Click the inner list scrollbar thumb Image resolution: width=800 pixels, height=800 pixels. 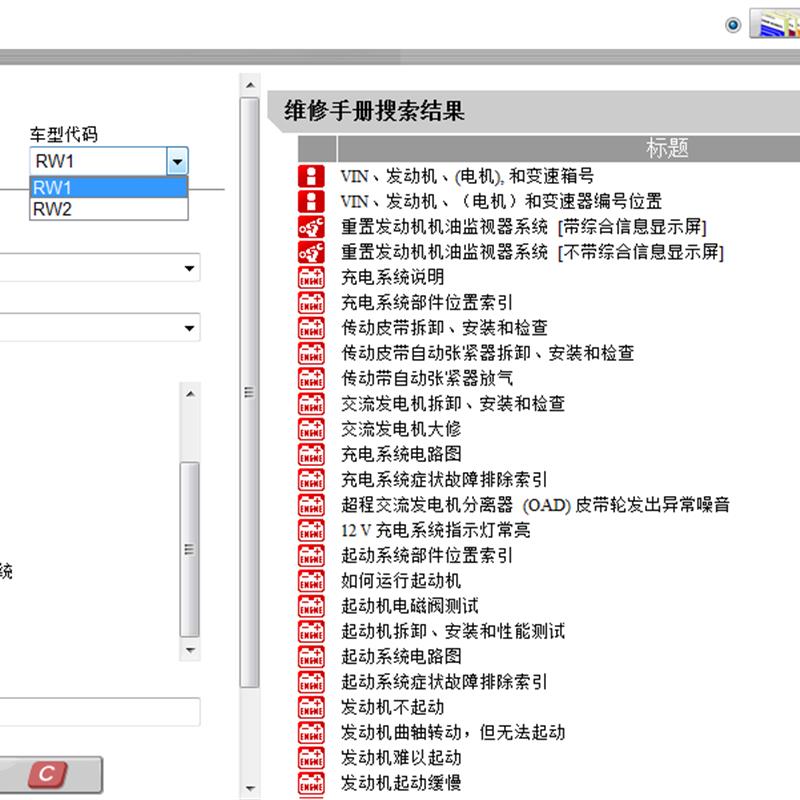click(190, 549)
